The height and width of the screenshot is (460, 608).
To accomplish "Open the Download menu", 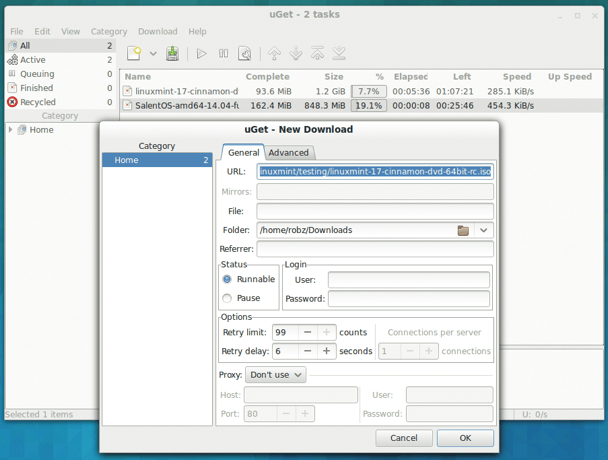I will 157,32.
